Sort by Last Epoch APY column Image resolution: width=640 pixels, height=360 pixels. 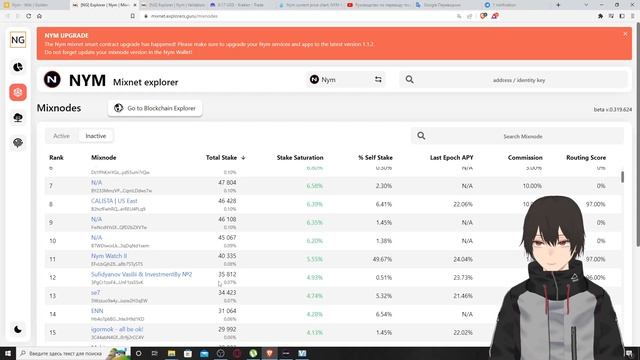pyautogui.click(x=451, y=158)
